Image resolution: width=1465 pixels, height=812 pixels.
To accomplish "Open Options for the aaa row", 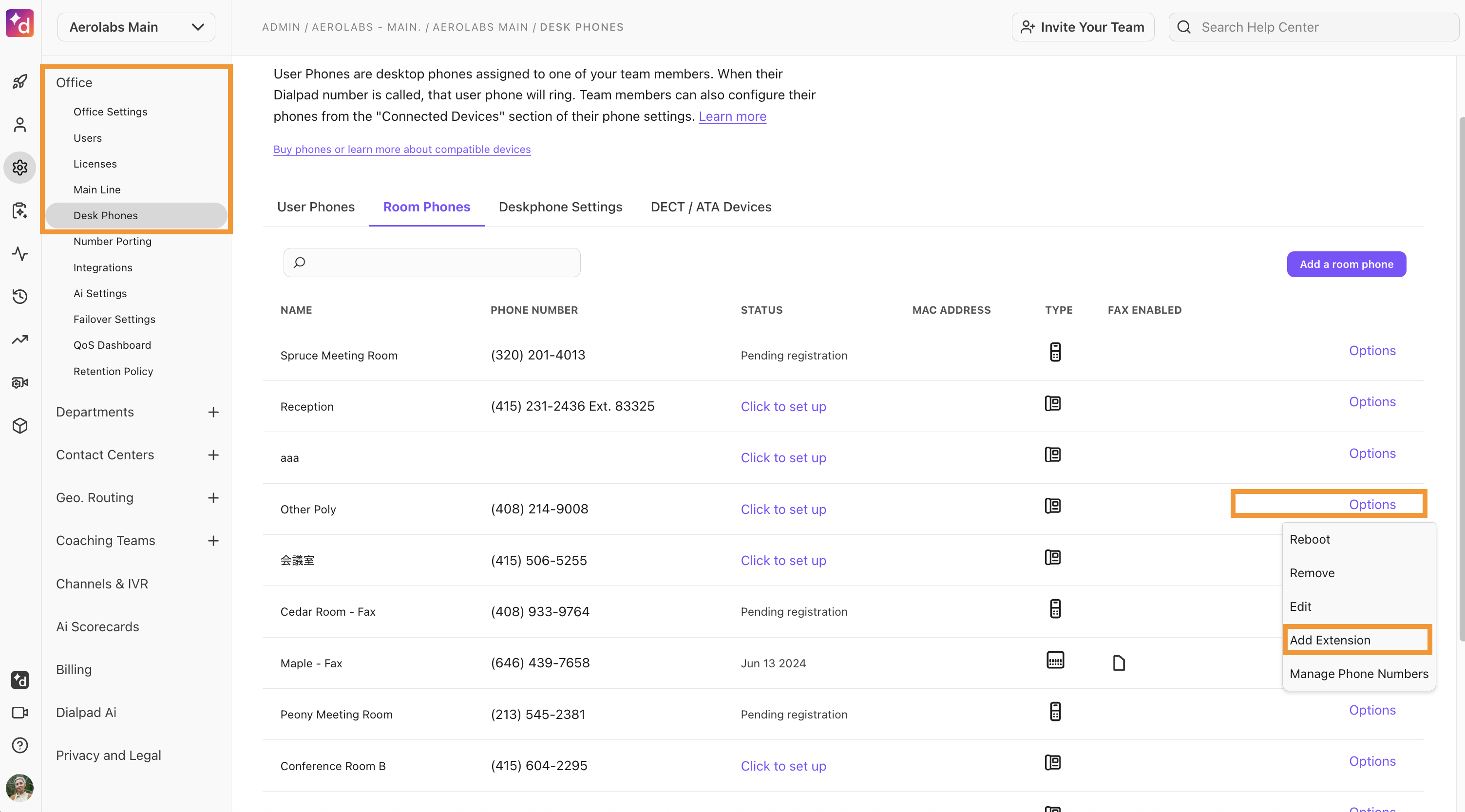I will point(1372,453).
